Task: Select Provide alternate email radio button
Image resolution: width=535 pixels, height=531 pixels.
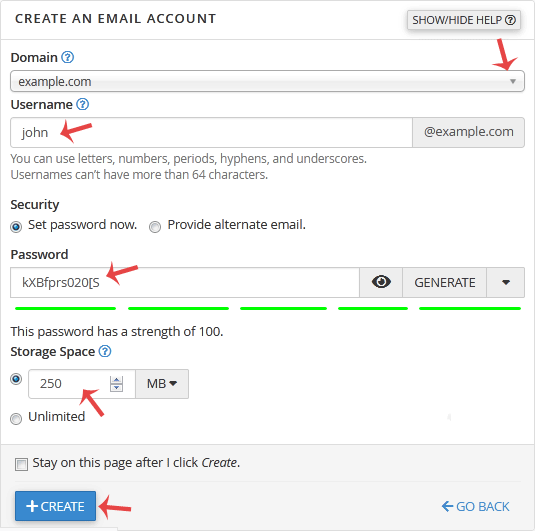Action: [155, 227]
